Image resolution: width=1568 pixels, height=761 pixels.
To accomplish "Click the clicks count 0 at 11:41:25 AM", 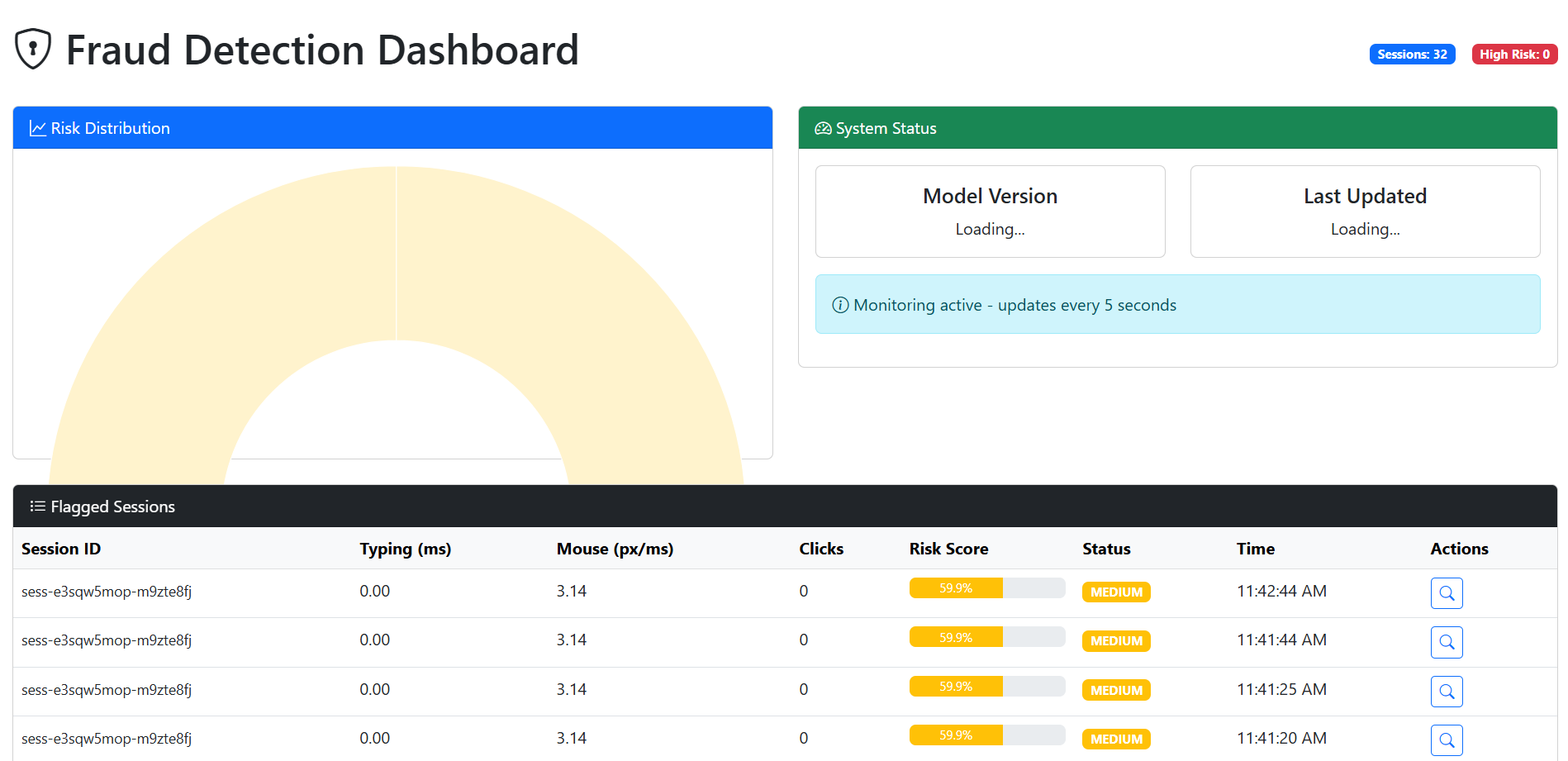I will coord(804,689).
